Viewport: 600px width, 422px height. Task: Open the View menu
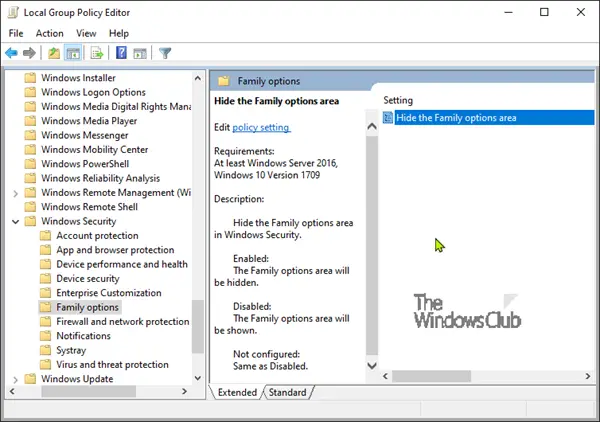click(x=86, y=33)
